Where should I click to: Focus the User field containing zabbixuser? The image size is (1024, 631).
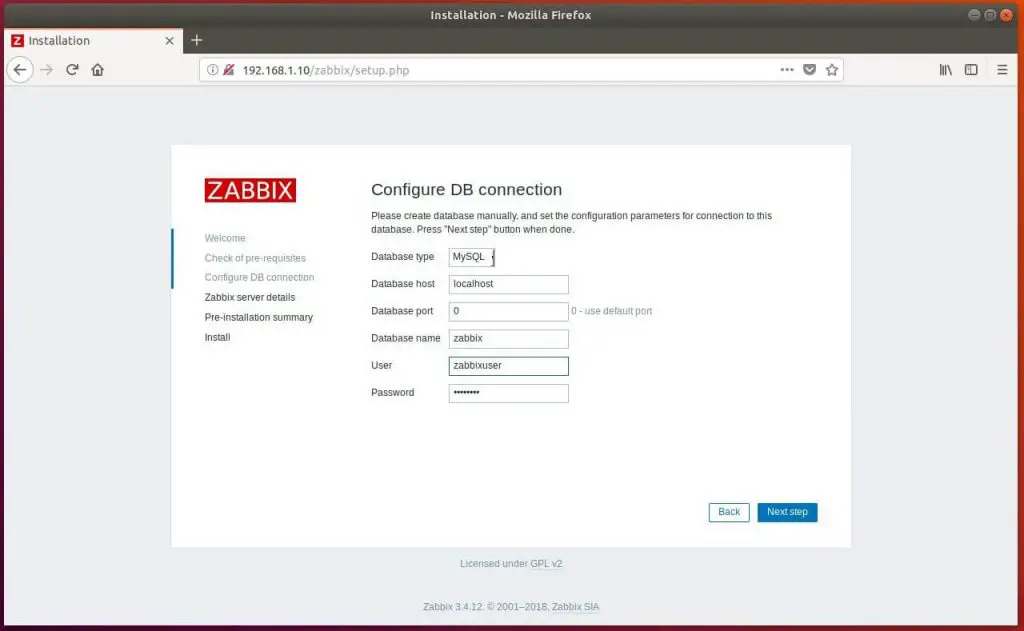508,366
